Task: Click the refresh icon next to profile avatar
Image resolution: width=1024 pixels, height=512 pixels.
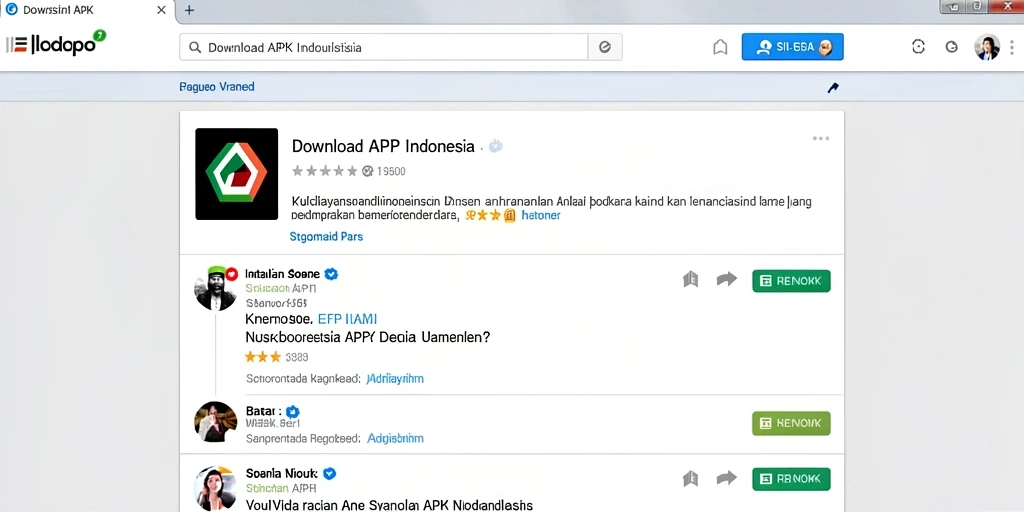Action: (x=952, y=46)
